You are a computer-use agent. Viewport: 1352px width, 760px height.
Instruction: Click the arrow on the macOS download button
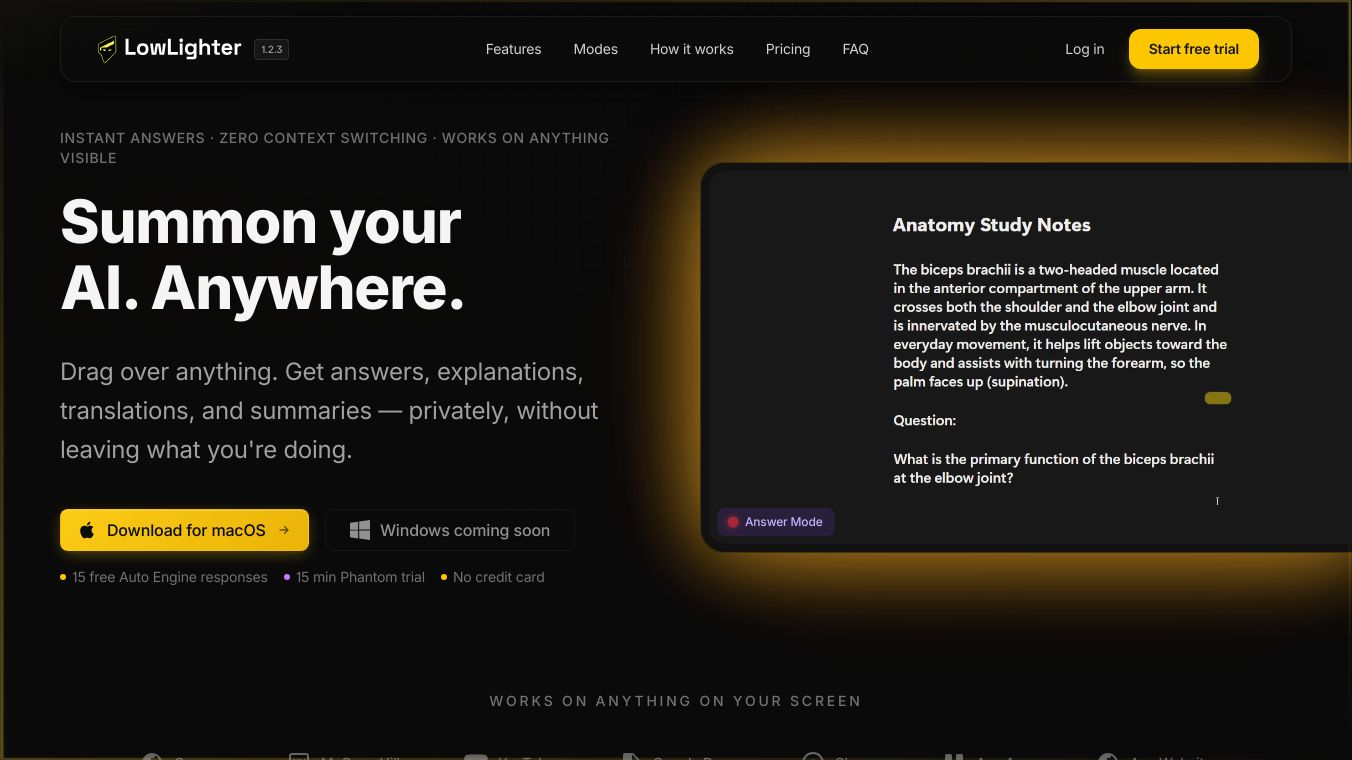tap(284, 530)
